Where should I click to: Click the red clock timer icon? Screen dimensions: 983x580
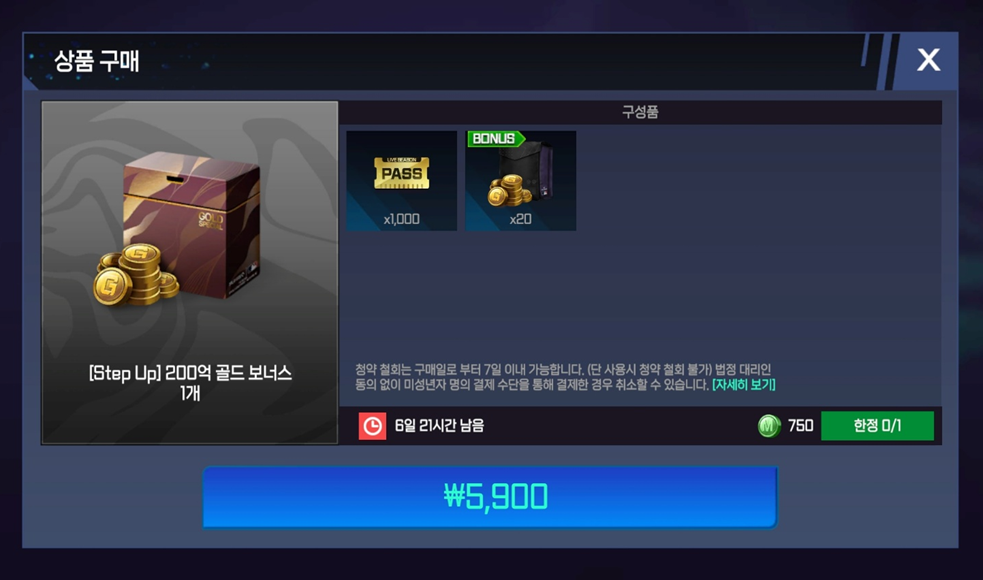[372, 426]
